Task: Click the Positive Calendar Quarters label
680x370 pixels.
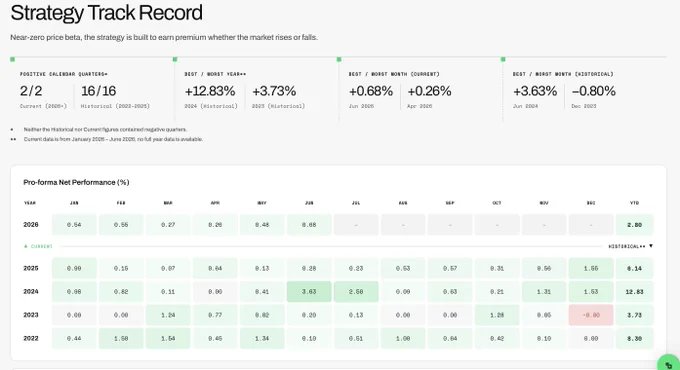Action: tap(63, 74)
